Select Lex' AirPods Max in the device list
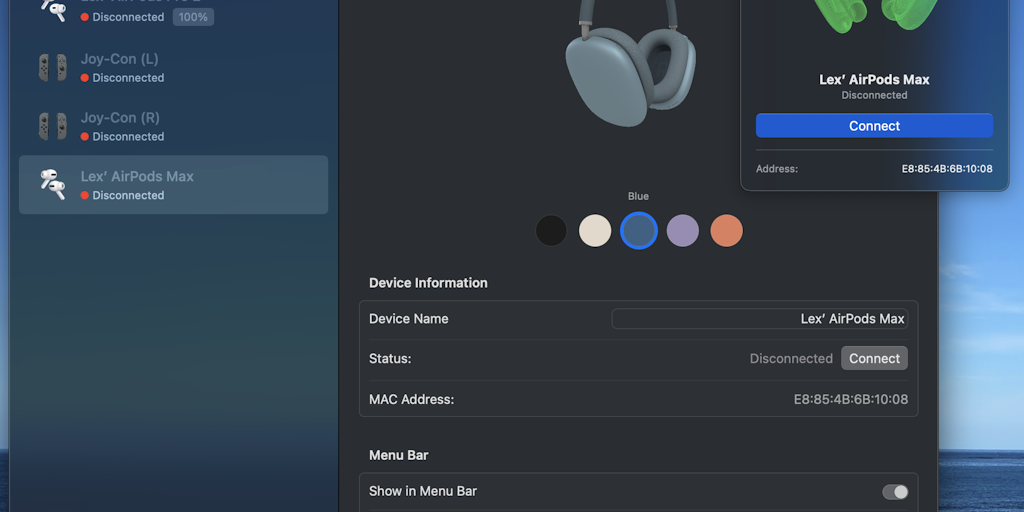The image size is (1024, 512). (x=173, y=184)
